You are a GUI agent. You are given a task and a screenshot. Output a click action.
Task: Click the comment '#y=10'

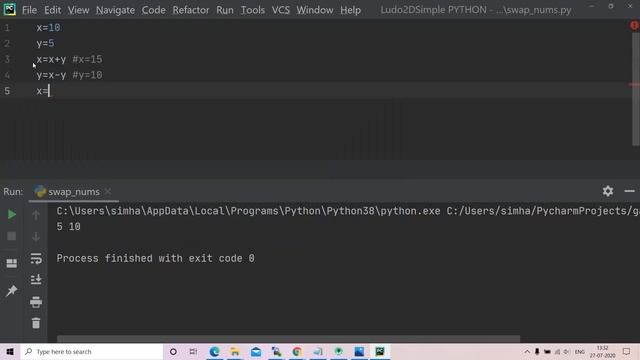(x=87, y=75)
